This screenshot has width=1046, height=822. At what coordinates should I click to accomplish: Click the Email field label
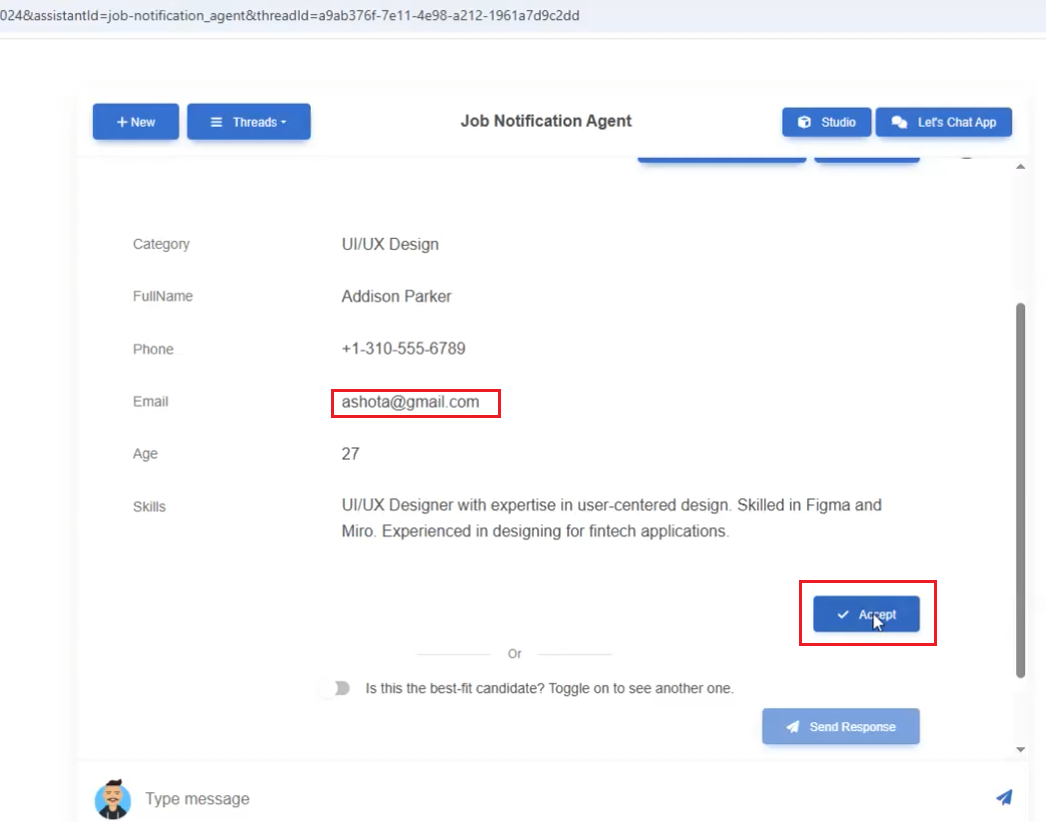[x=150, y=402]
